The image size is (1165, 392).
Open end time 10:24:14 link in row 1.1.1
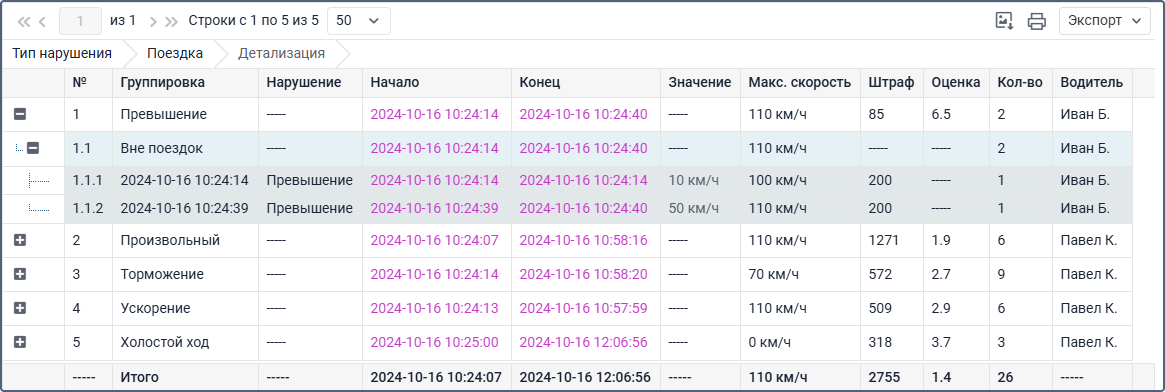tap(583, 180)
